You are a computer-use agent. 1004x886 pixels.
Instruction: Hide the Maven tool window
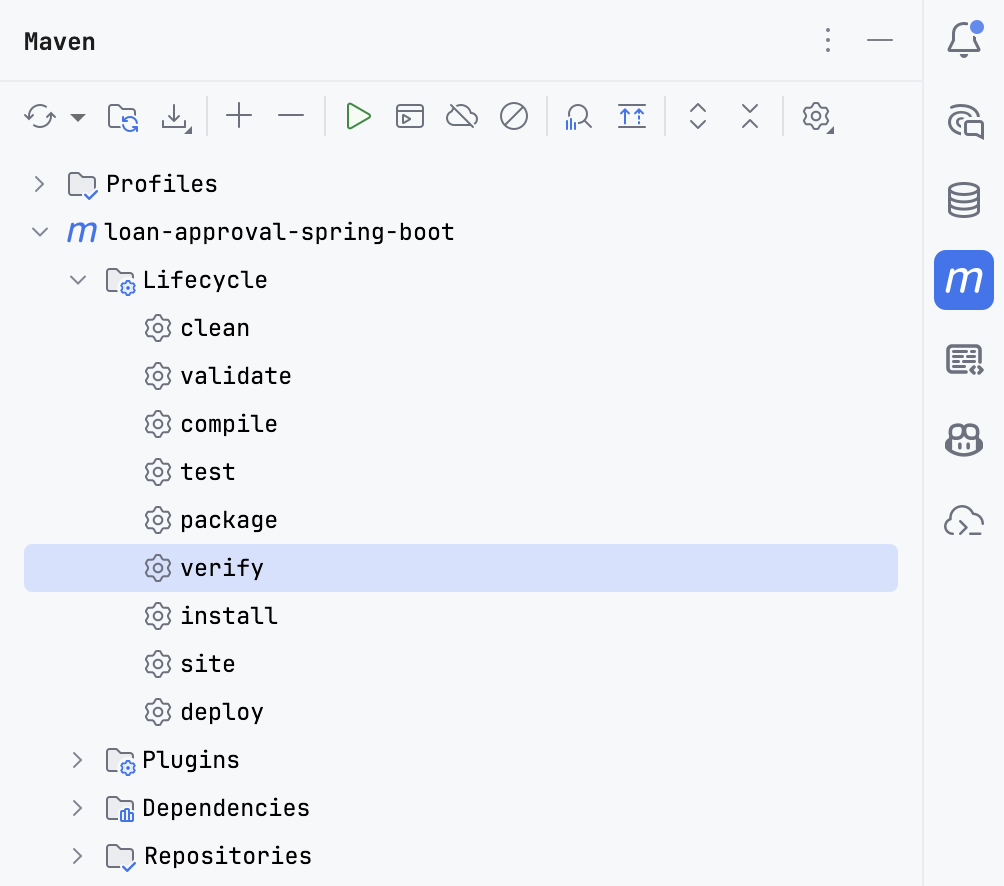coord(880,40)
